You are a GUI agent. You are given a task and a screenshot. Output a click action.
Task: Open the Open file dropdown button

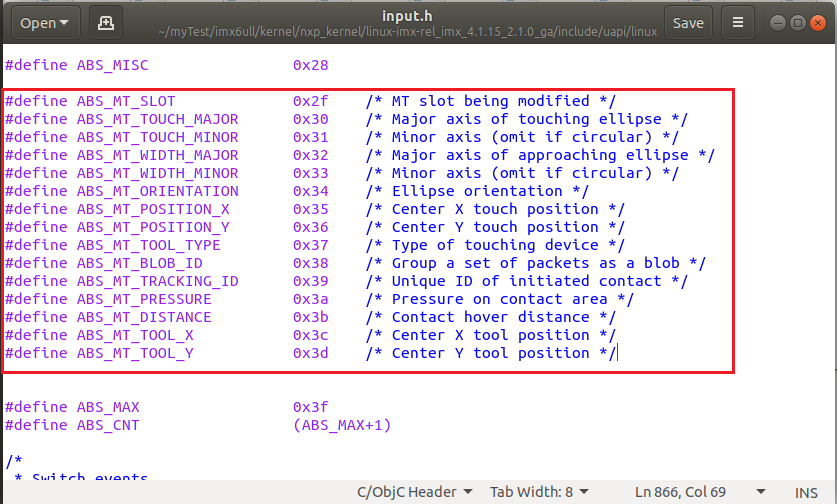click(45, 23)
